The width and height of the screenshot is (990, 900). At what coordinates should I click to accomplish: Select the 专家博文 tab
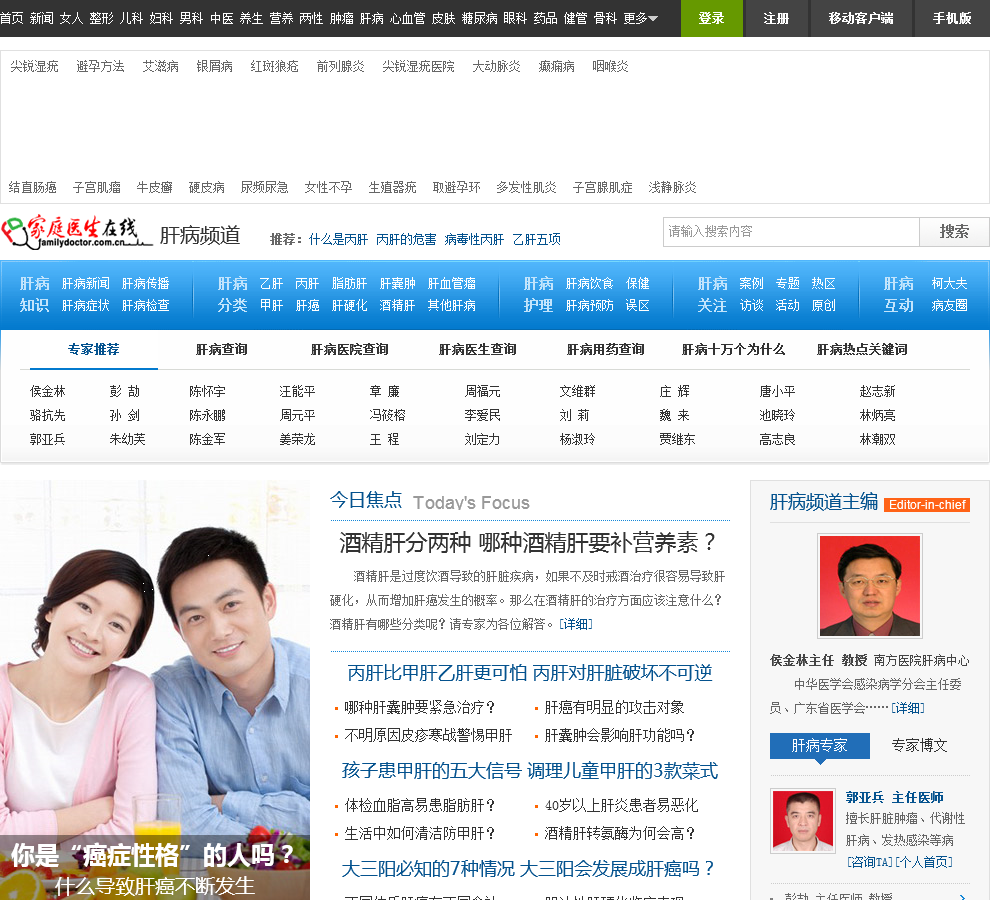pyautogui.click(x=919, y=746)
